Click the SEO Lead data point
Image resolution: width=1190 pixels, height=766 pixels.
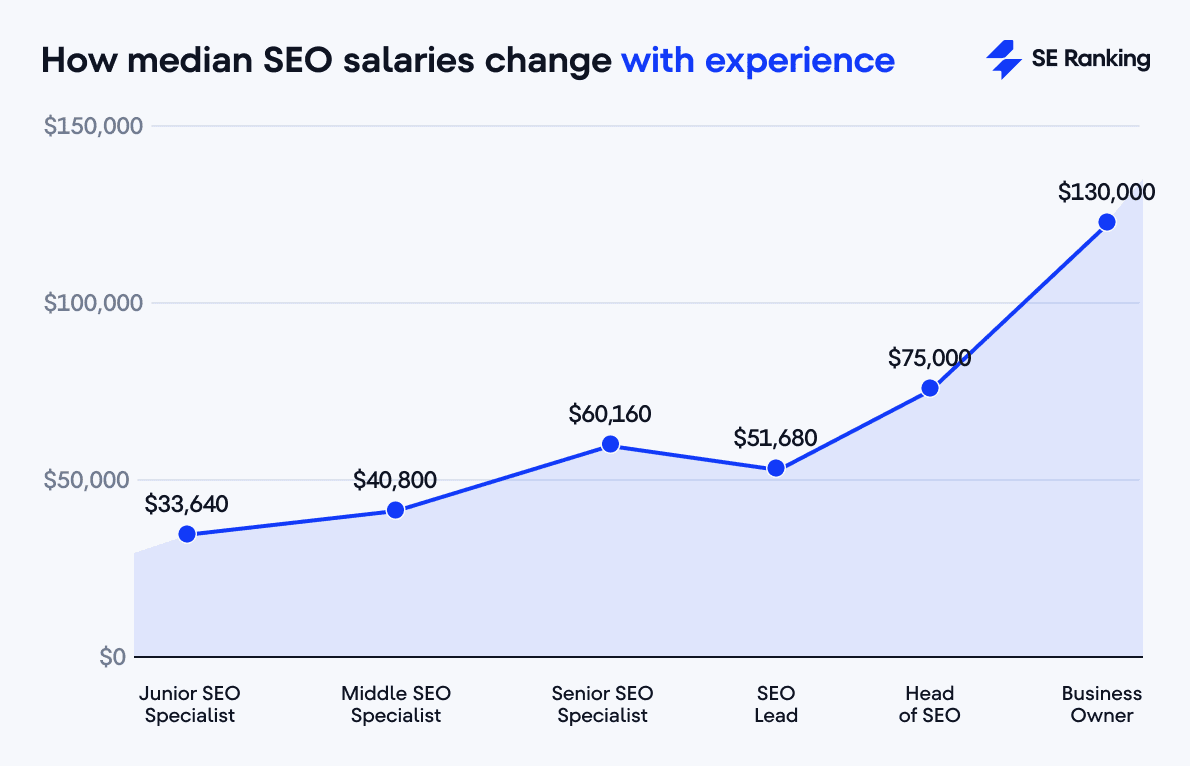pyautogui.click(x=776, y=468)
